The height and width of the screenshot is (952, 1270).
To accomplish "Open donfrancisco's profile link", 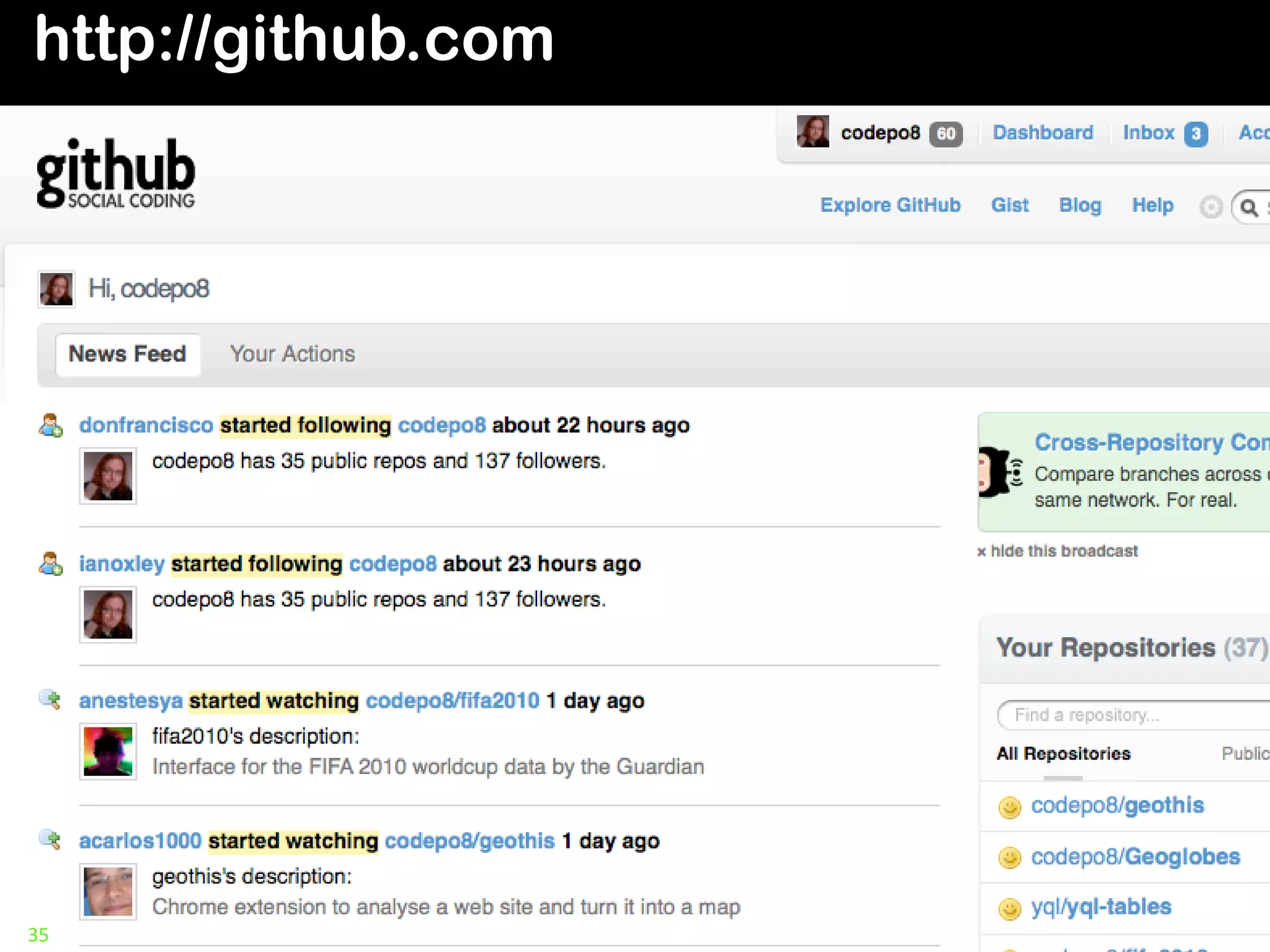I will pyautogui.click(x=146, y=425).
